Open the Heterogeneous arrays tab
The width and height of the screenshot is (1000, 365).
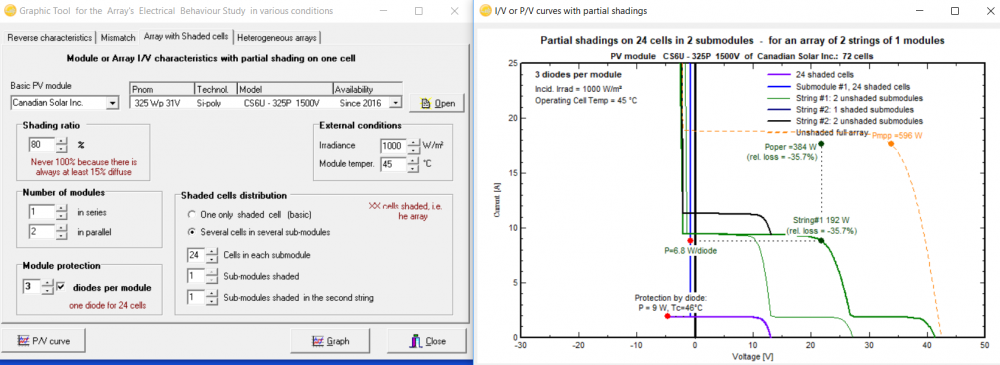276,38
